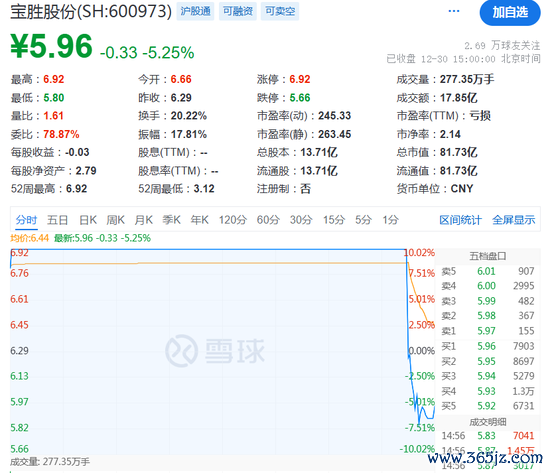Switch to the 月K chart tab
Viewport: 550px width, 473px height.
pos(143,220)
